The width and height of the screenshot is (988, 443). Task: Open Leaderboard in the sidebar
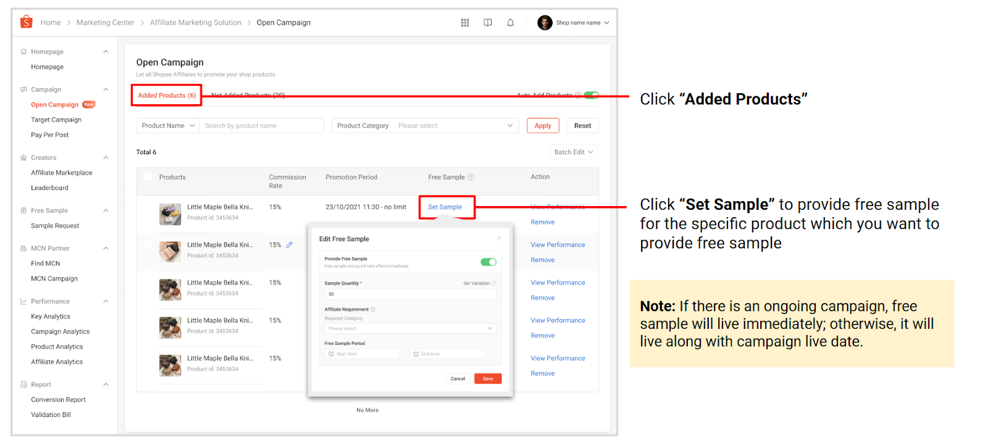pyautogui.click(x=50, y=188)
